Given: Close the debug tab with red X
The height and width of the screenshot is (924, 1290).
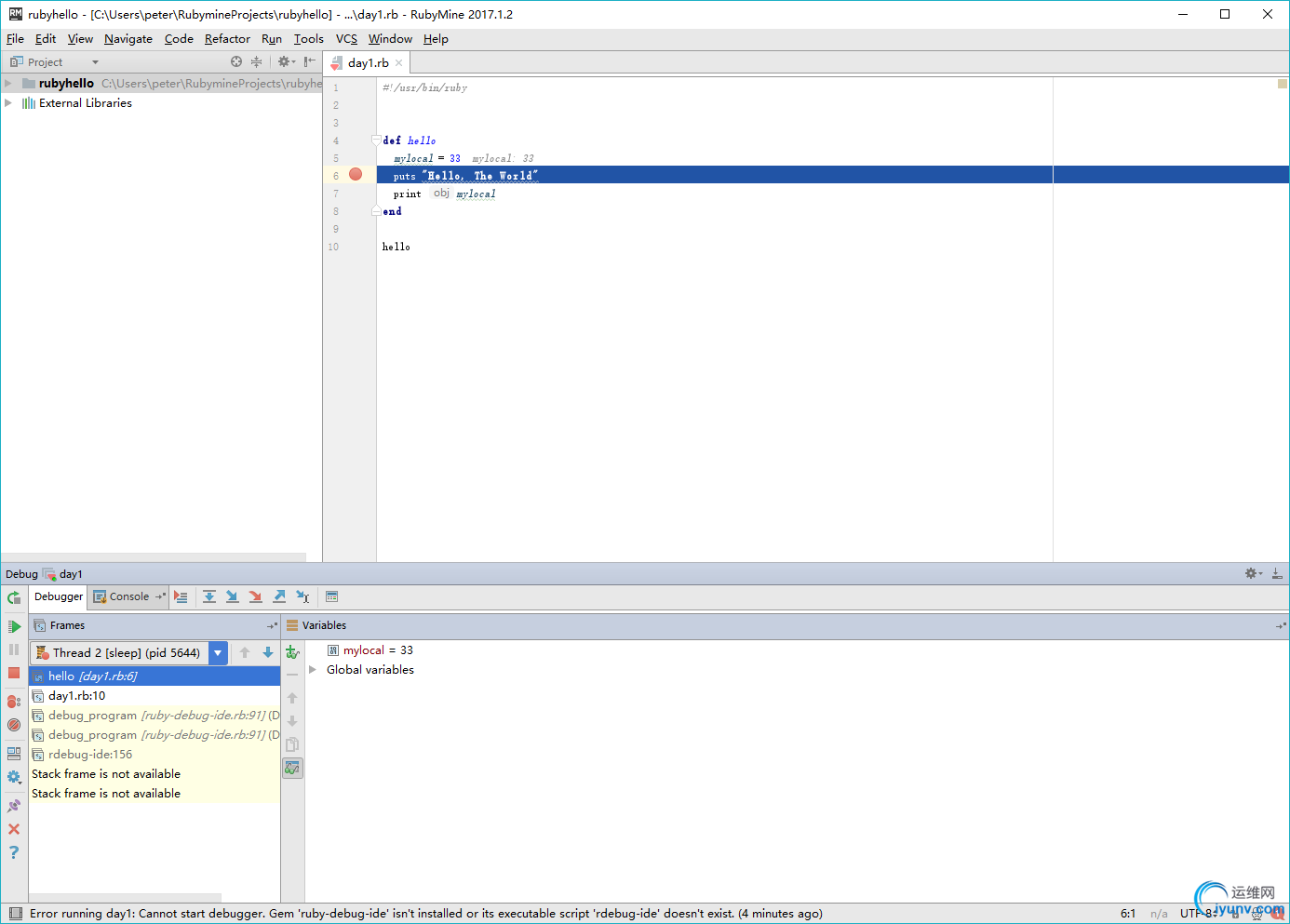Looking at the screenshot, I should [x=14, y=829].
